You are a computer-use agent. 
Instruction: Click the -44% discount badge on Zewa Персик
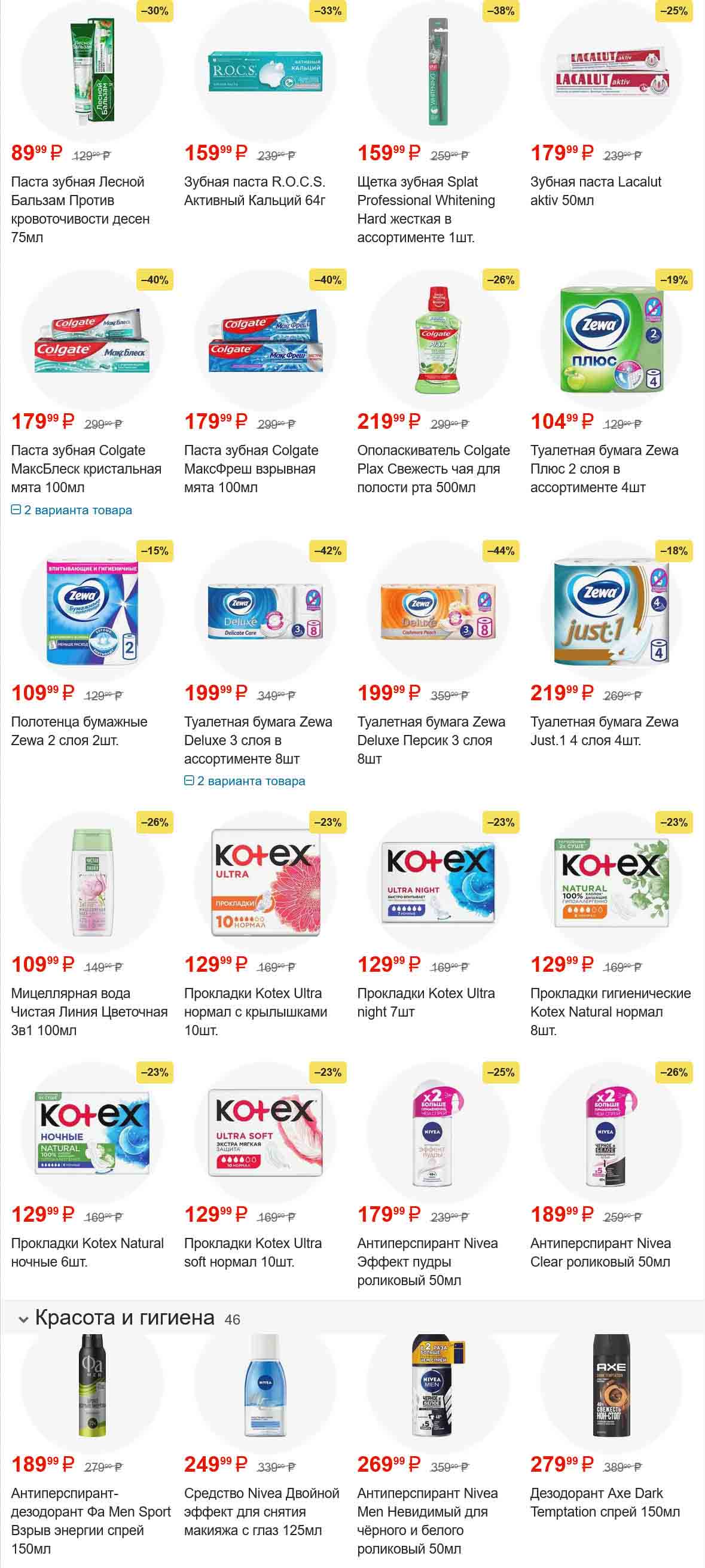[x=501, y=551]
